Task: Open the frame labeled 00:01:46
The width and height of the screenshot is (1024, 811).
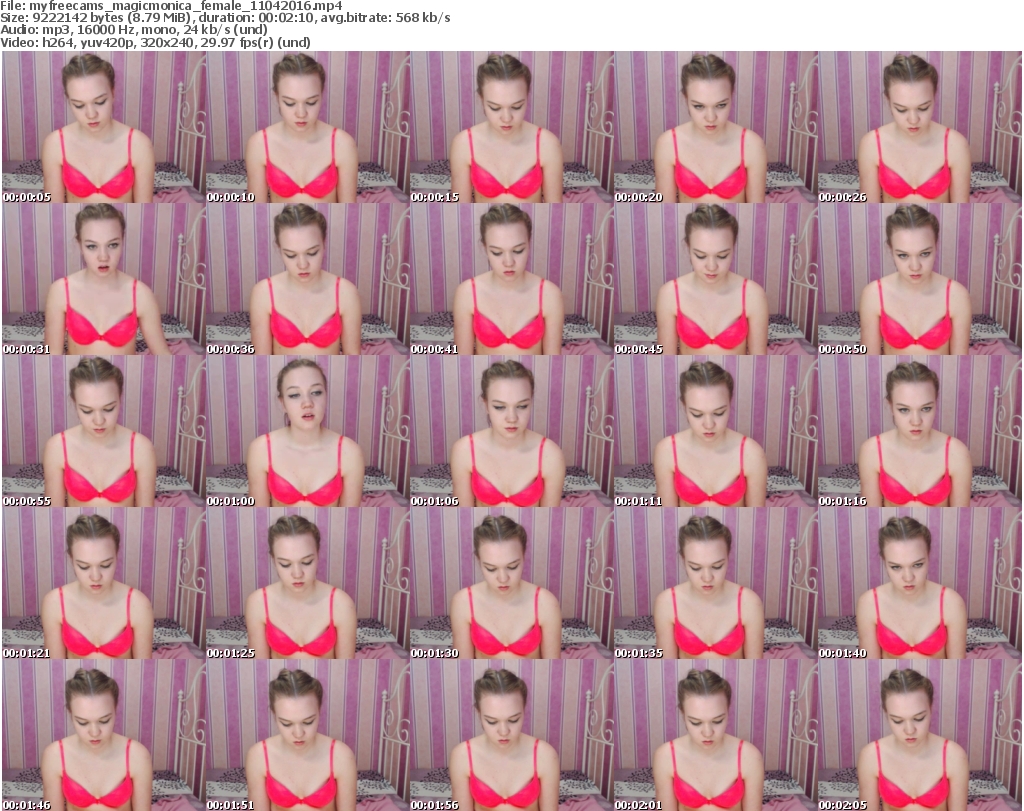Action: pos(103,735)
